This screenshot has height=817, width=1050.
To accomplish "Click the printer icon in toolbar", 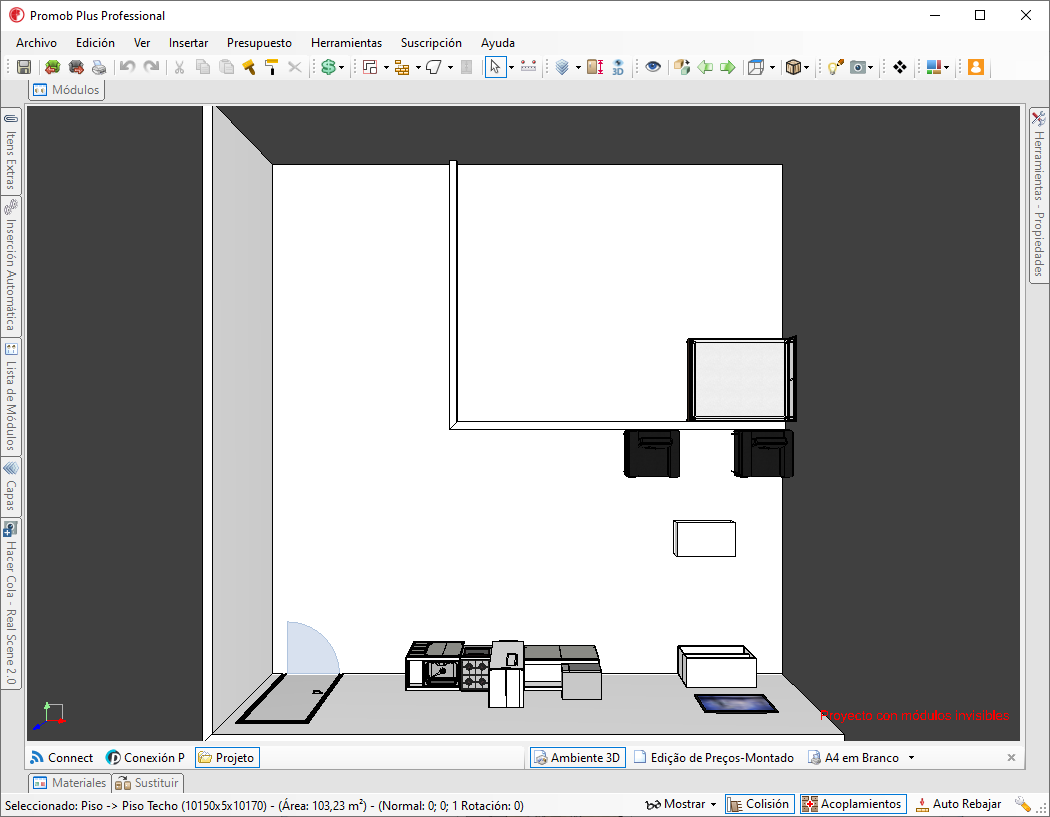I will 99,67.
